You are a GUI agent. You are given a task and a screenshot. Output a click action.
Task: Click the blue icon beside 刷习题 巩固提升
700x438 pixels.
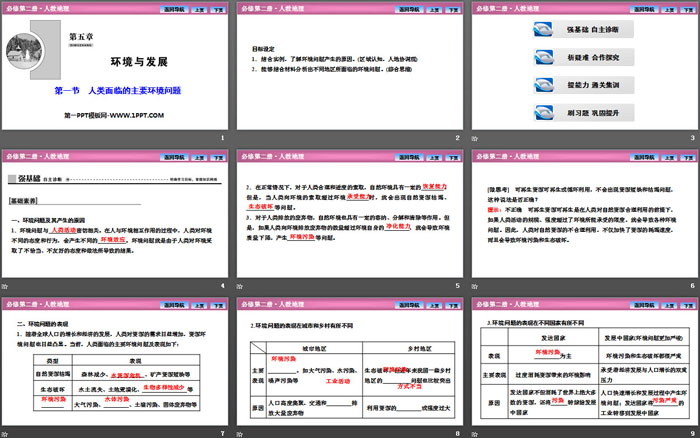click(x=543, y=113)
